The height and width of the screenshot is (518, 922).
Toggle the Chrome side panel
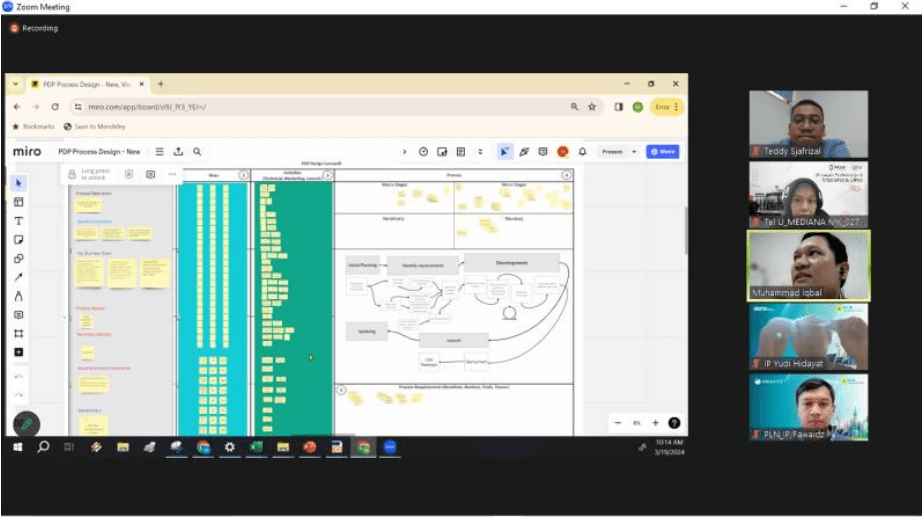click(618, 107)
